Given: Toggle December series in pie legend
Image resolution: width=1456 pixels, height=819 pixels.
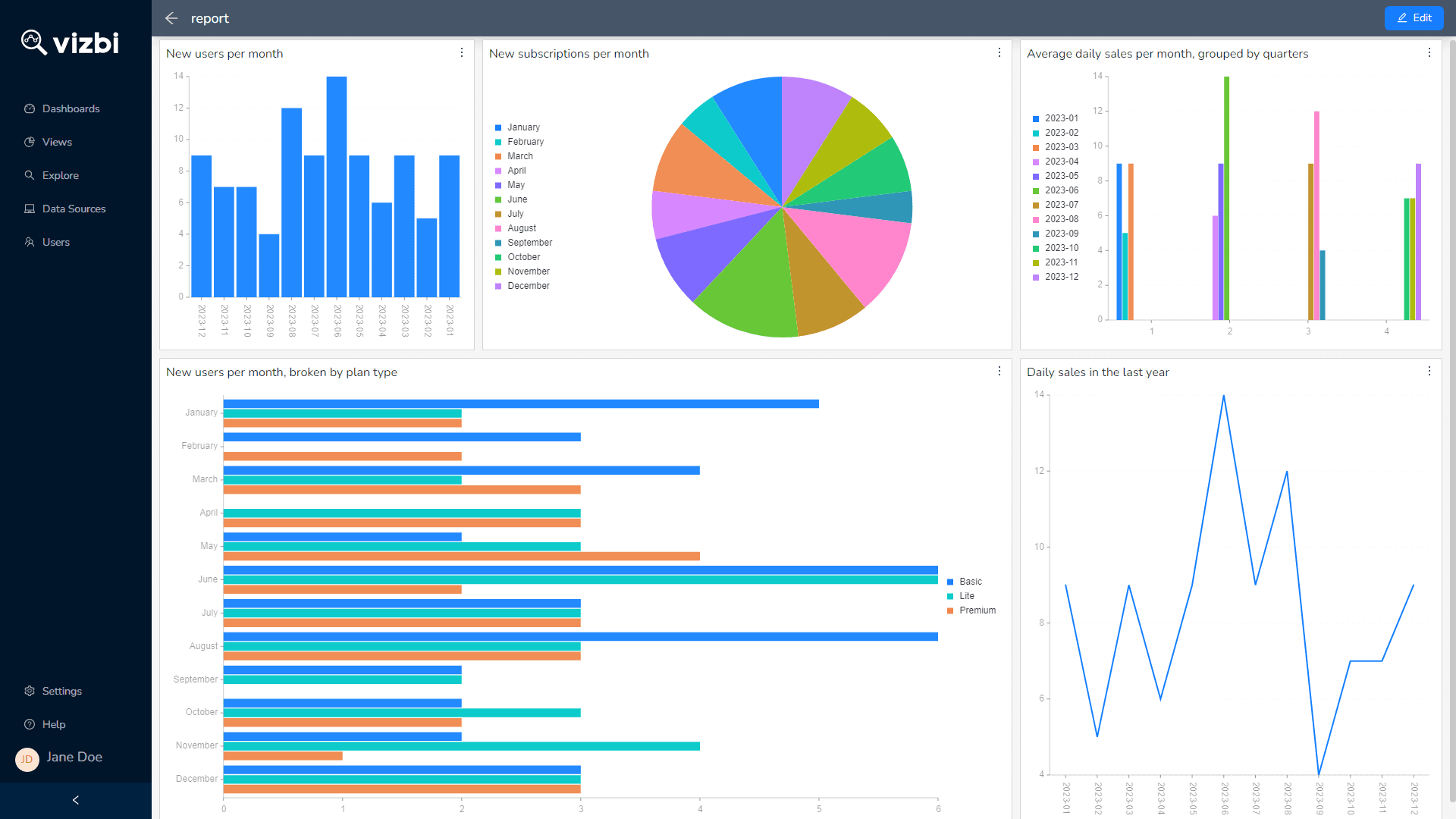Looking at the screenshot, I should click(522, 286).
